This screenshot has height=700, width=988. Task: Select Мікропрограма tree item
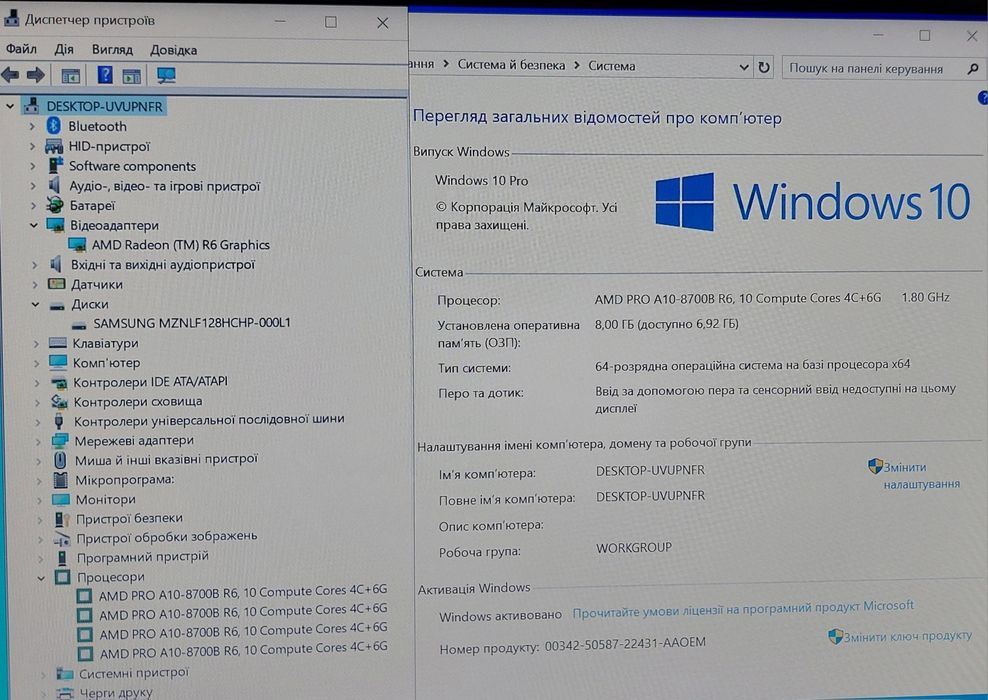pyautogui.click(x=125, y=480)
